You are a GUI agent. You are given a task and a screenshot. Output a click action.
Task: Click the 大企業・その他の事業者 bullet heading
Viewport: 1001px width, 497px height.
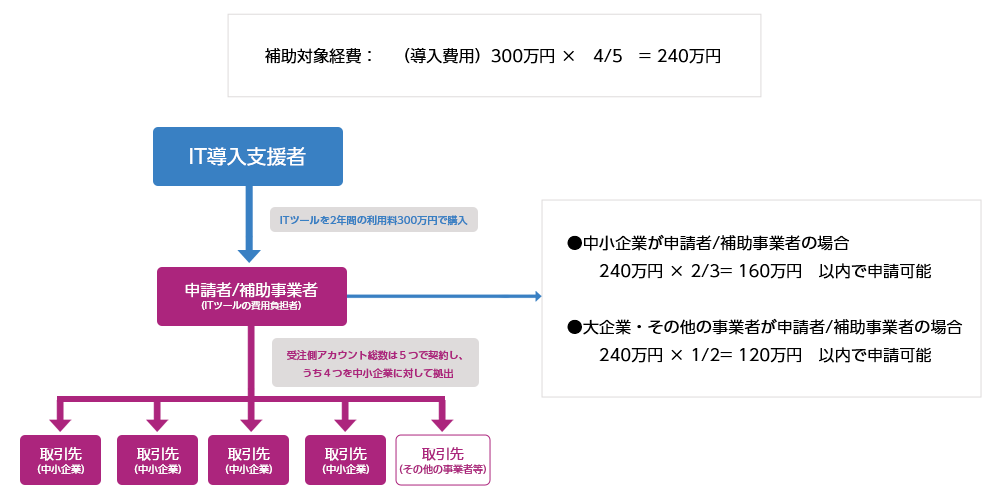tap(765, 327)
